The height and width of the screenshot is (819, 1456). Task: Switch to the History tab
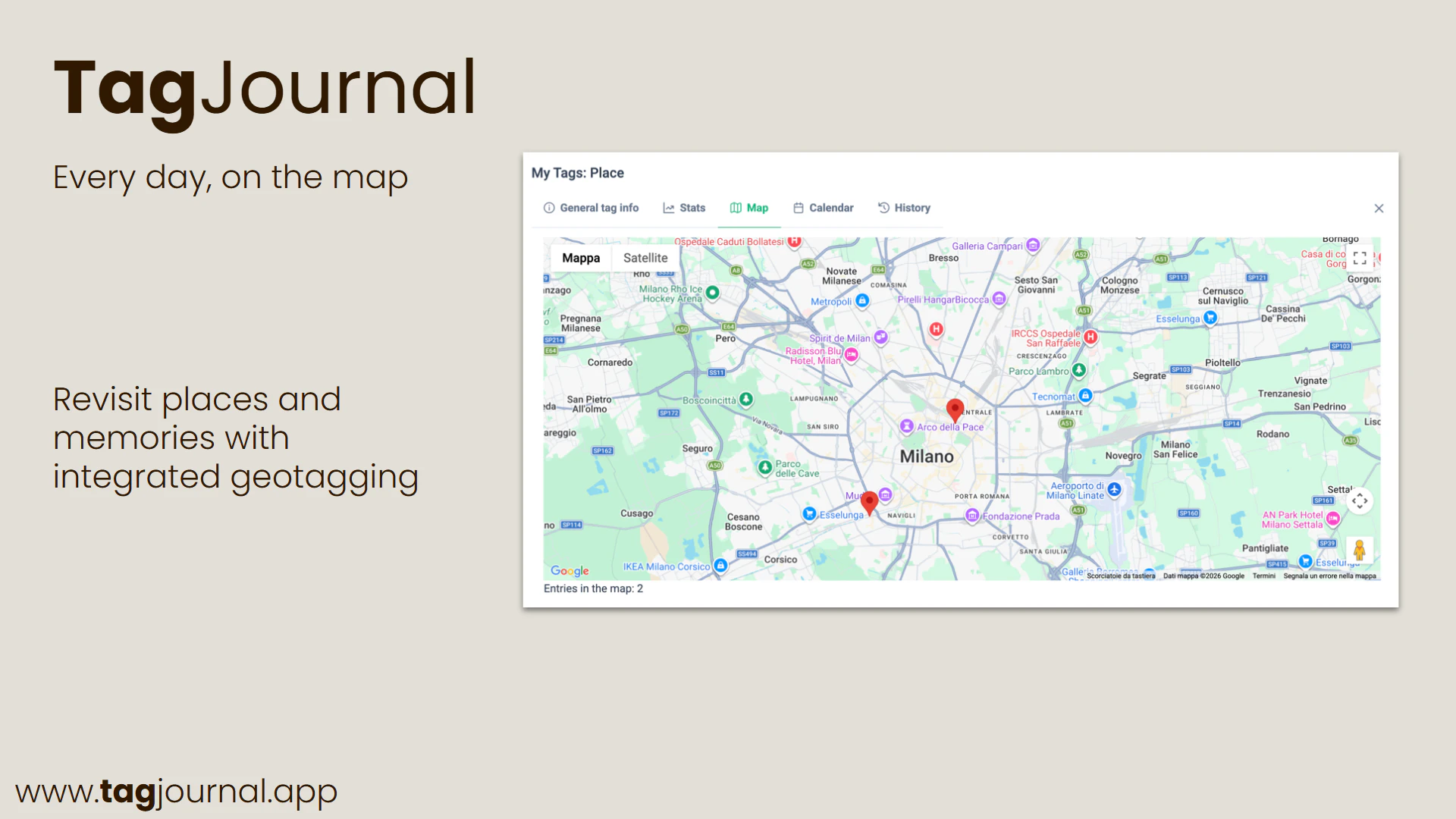(x=904, y=208)
